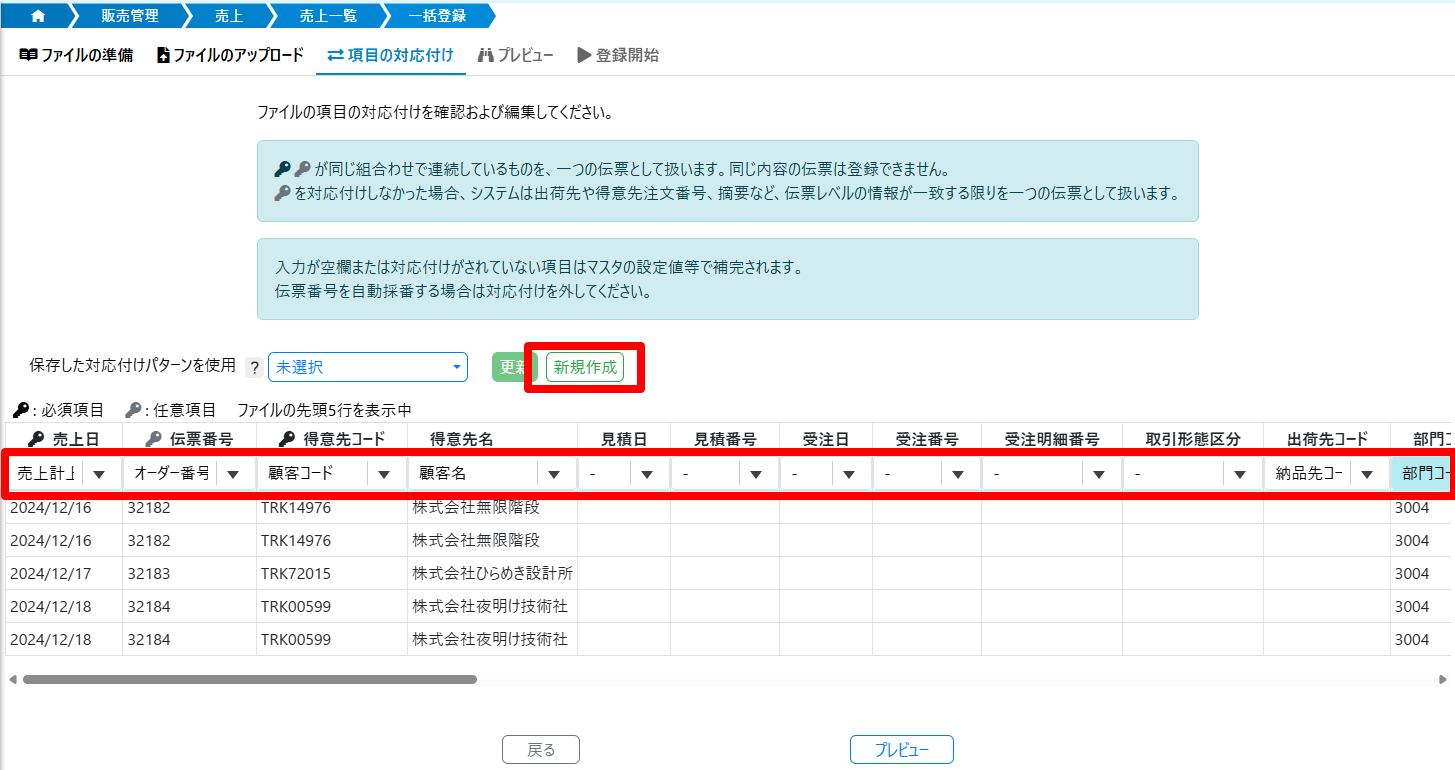Click the help question mark icon
The width and height of the screenshot is (1455, 770).
254,367
